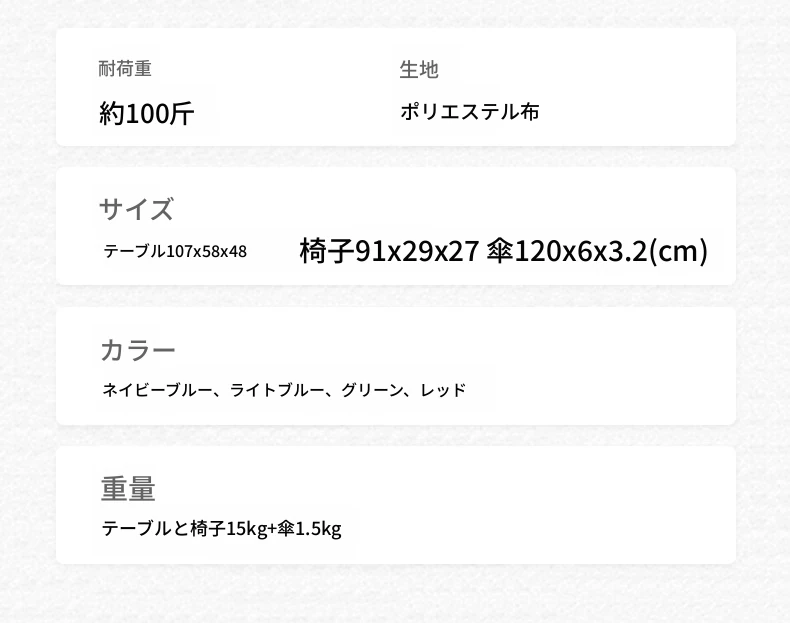The width and height of the screenshot is (790, 623).
Task: Click the 椅子91x29x27 chair size text
Action: point(389,251)
